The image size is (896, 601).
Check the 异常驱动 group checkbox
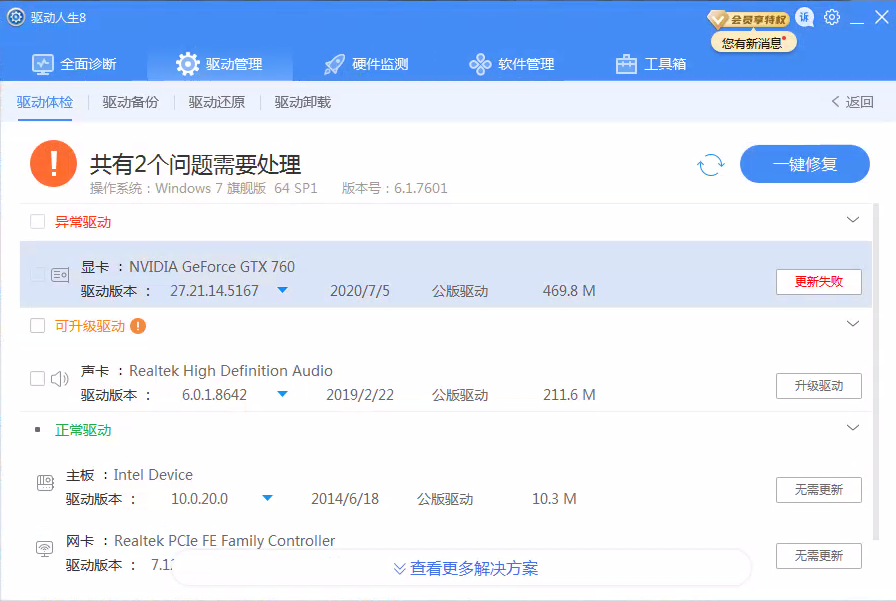coord(38,222)
